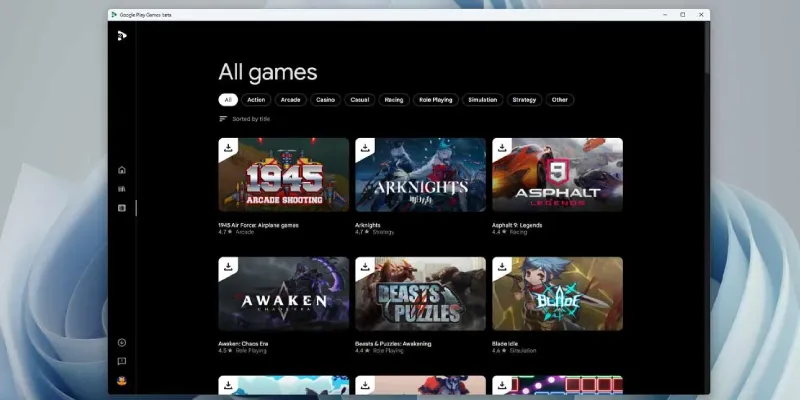Click the install icon on Awaken card
The image size is (800, 400).
tap(228, 267)
